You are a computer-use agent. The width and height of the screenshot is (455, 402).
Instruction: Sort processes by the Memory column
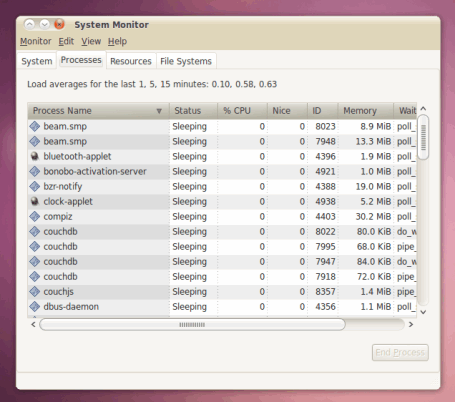click(x=366, y=111)
